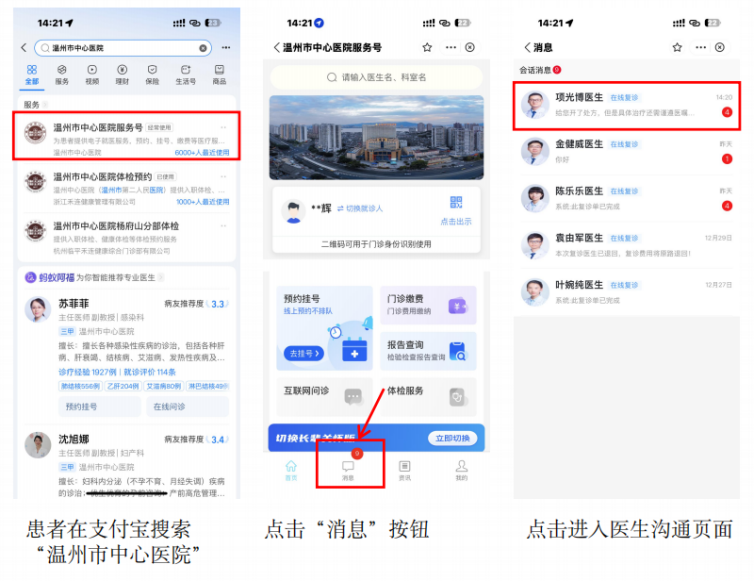Open three-dot menu on 消息 page
755x581 pixels.
coord(701,47)
